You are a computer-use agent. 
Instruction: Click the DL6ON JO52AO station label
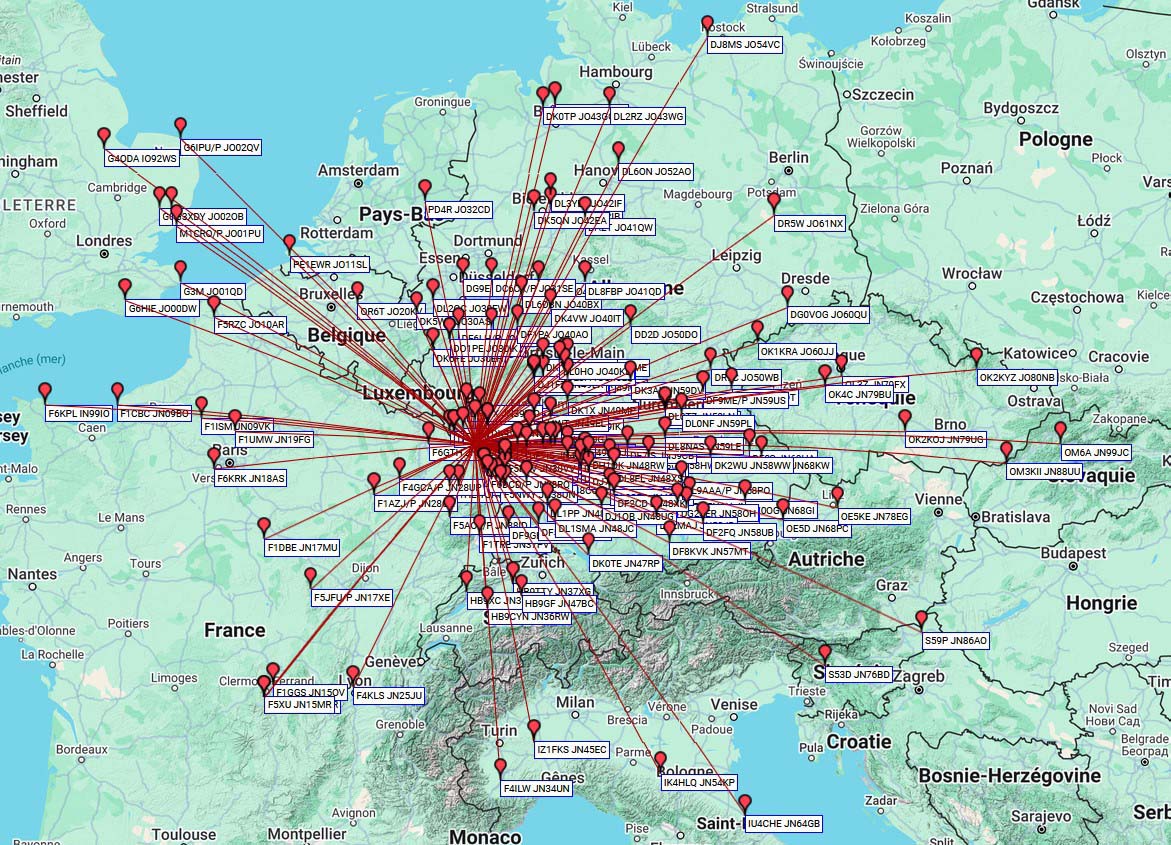pyautogui.click(x=656, y=172)
